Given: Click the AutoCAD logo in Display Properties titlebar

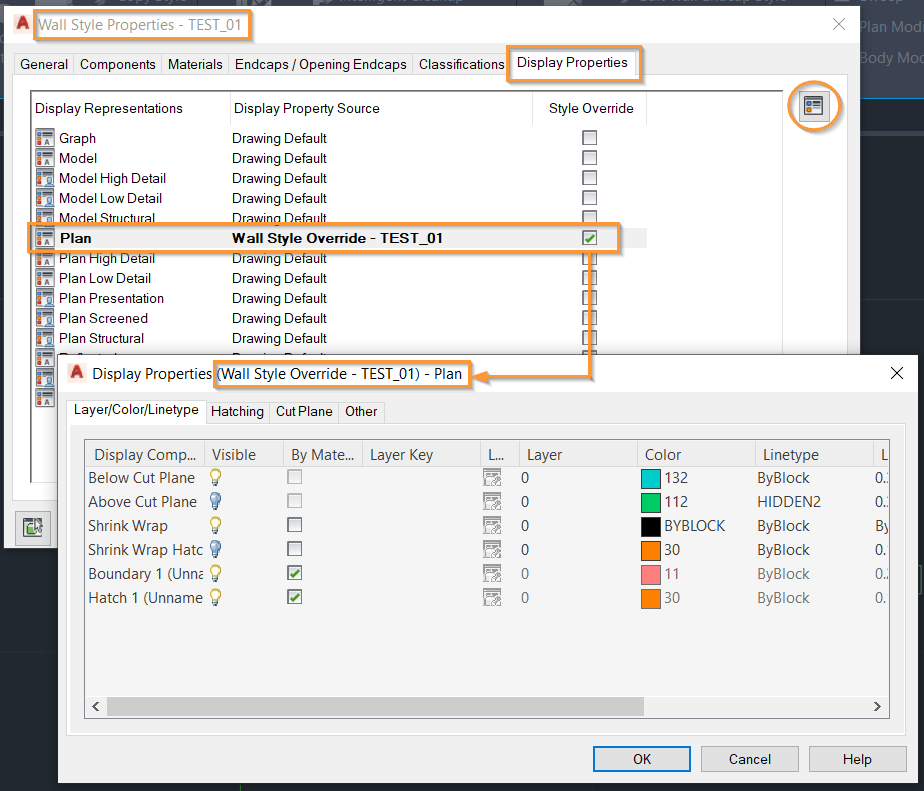Looking at the screenshot, I should coord(77,372).
